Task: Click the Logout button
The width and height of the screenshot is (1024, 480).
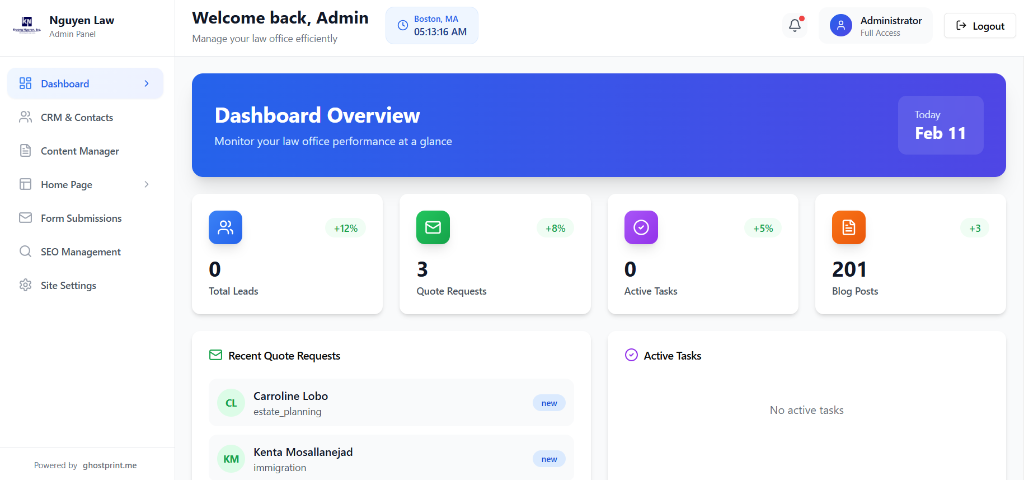Action: tap(980, 25)
